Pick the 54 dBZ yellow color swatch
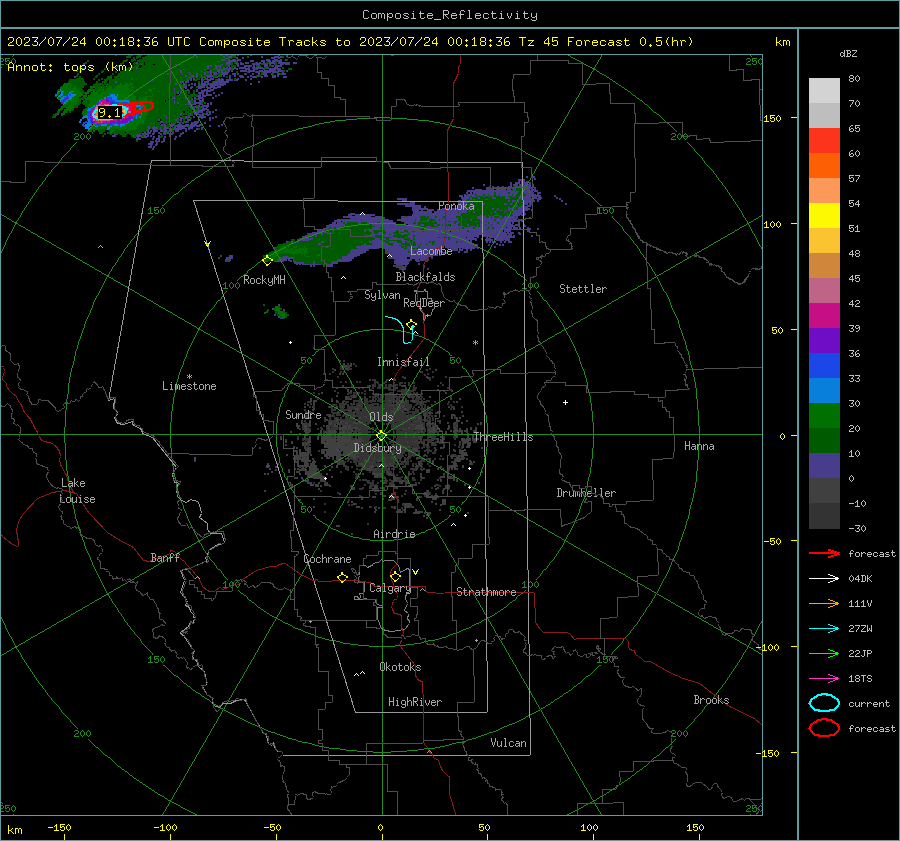Screen dimensions: 900x841 click(824, 215)
